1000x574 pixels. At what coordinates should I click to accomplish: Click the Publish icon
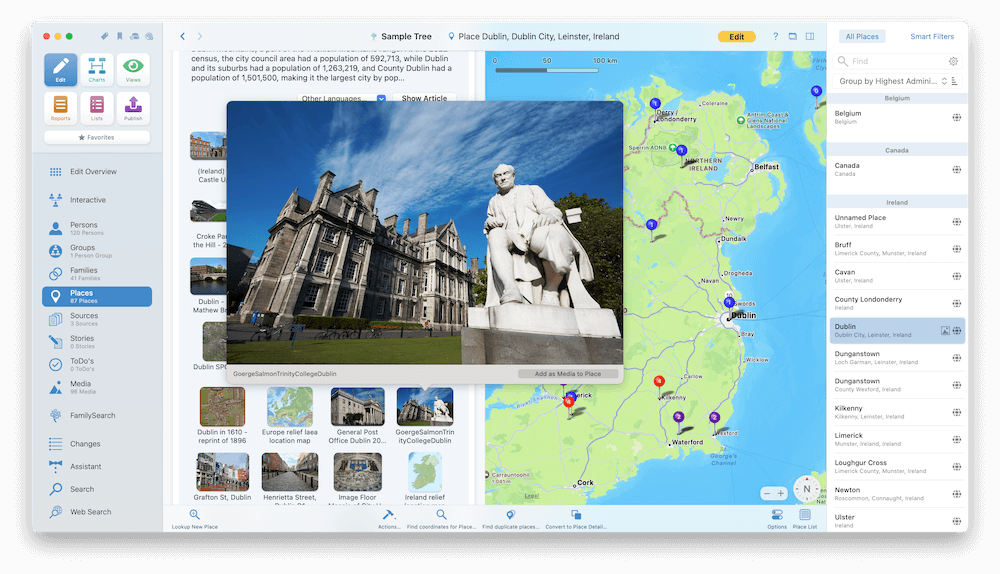tap(133, 107)
